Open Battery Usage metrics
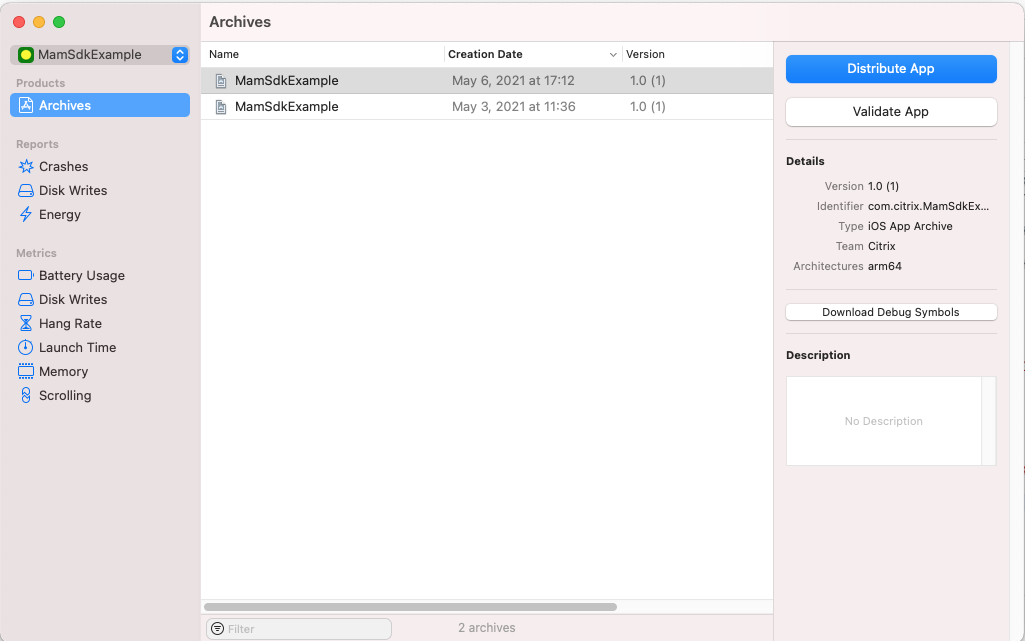This screenshot has width=1025, height=641. (x=82, y=276)
